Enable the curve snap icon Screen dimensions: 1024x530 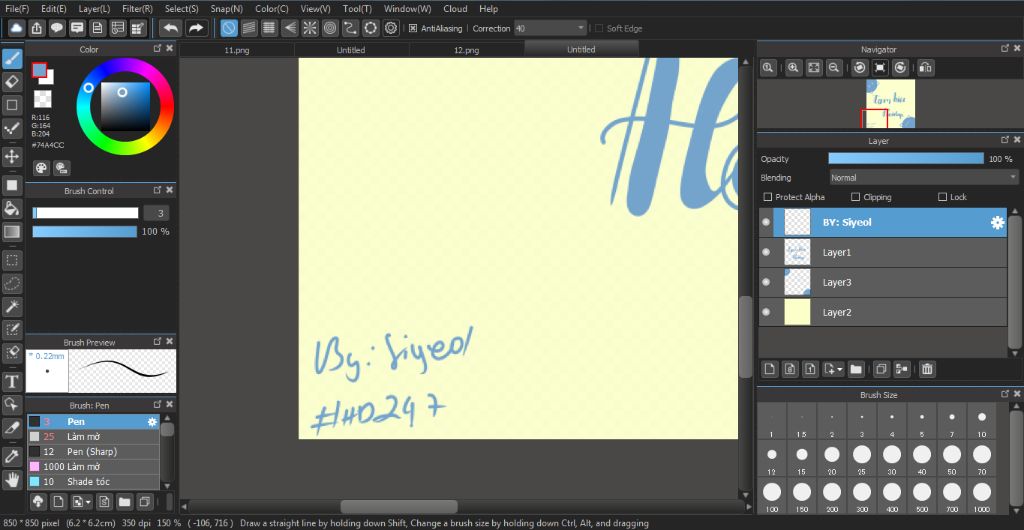[x=350, y=28]
